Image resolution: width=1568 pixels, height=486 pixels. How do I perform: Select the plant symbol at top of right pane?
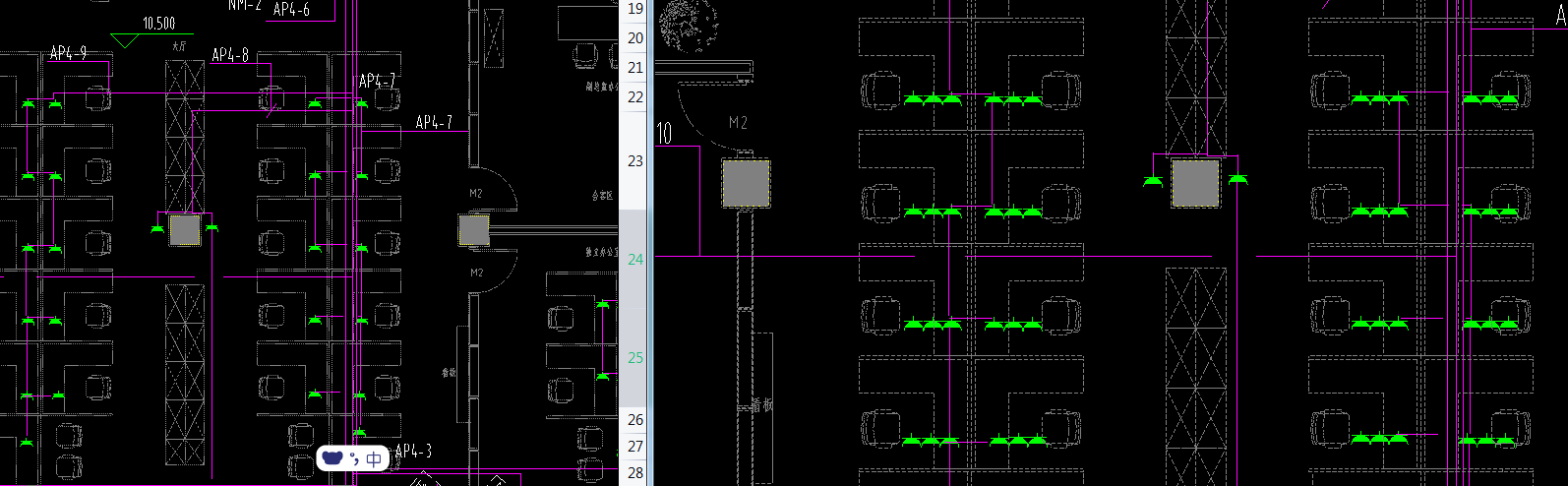click(x=687, y=24)
